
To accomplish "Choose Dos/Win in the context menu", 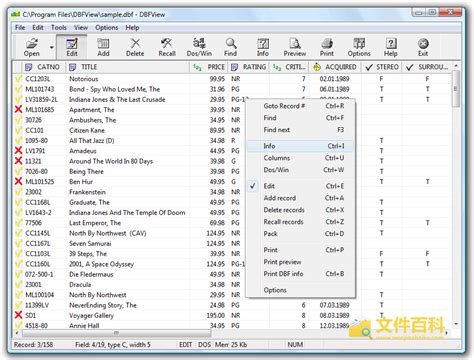I will (300, 170).
